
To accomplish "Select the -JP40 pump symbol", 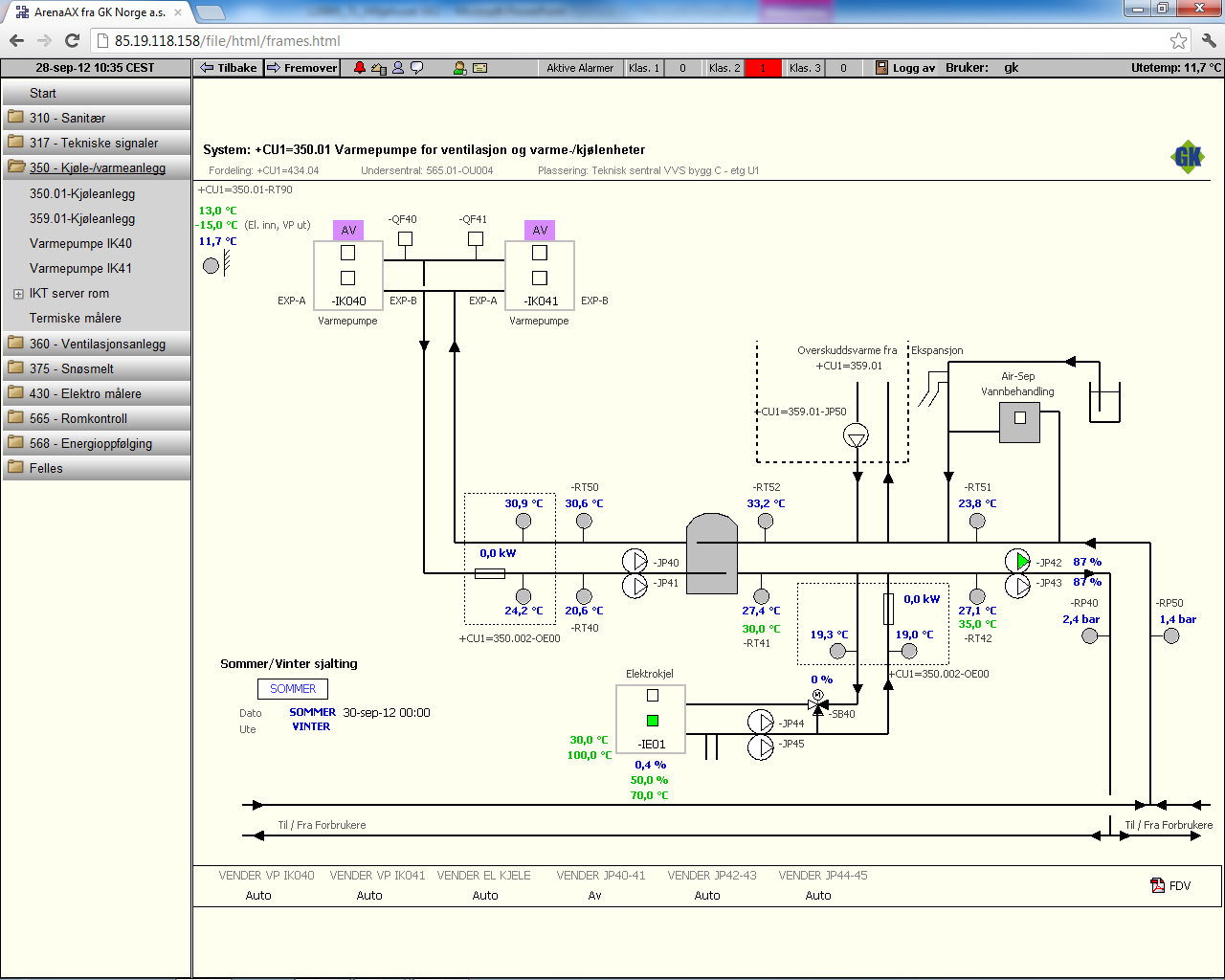I will [635, 562].
